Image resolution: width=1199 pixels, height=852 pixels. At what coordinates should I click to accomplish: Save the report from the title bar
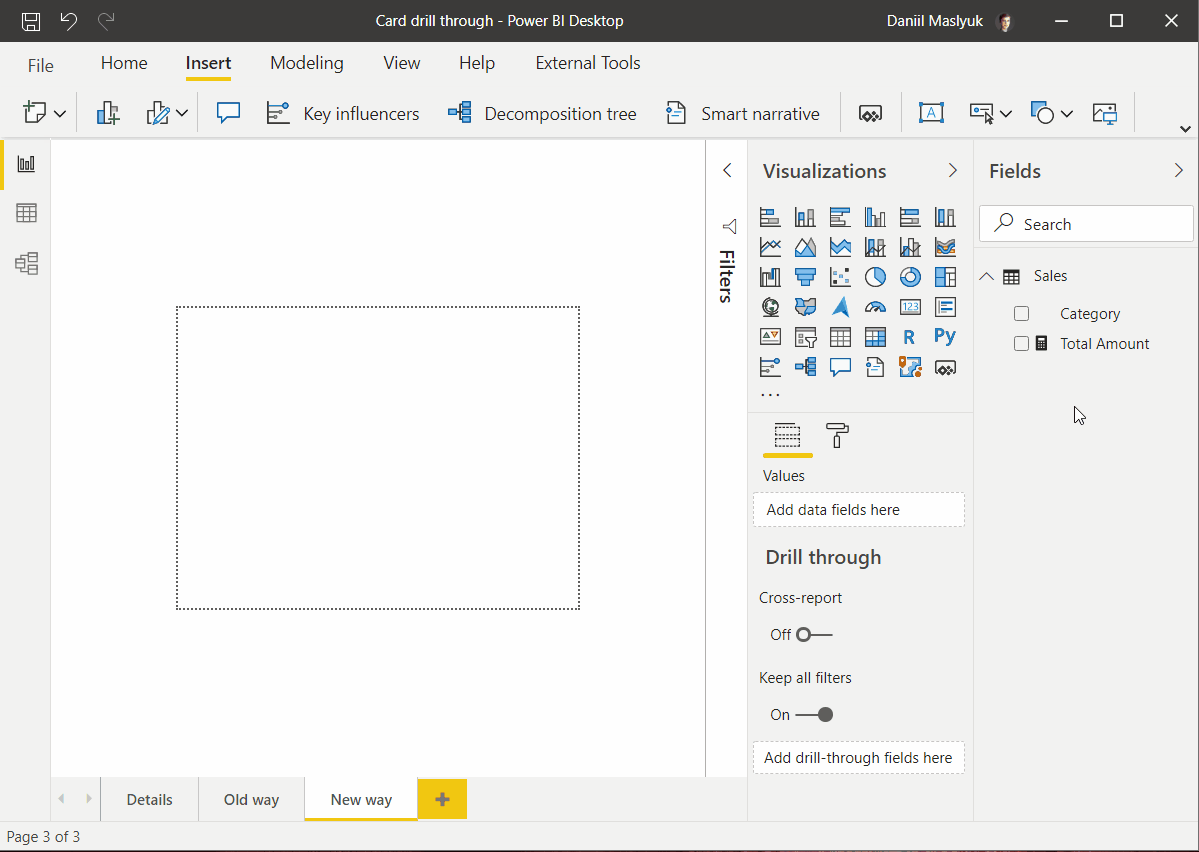click(x=31, y=21)
